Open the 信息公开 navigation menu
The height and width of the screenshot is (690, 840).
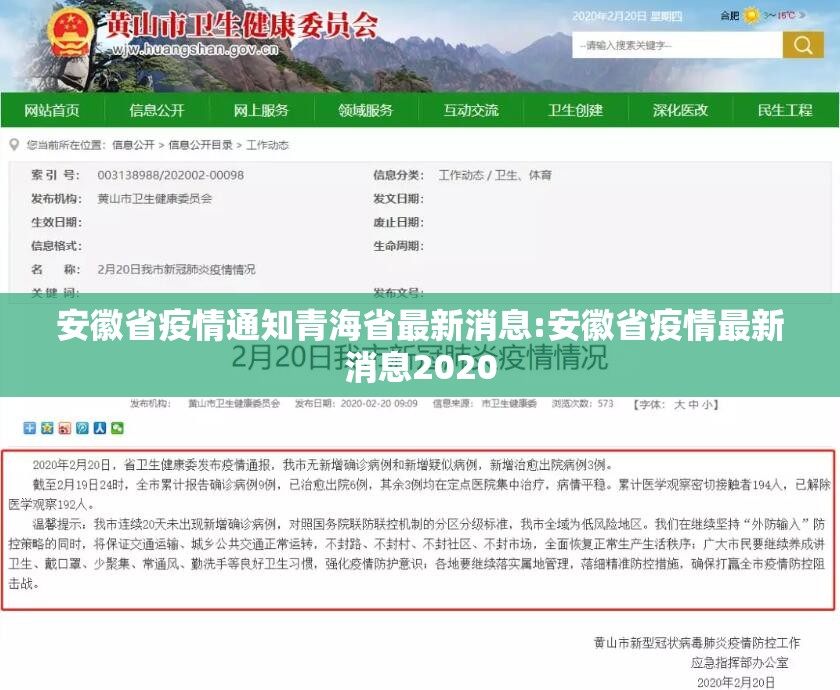pos(157,111)
